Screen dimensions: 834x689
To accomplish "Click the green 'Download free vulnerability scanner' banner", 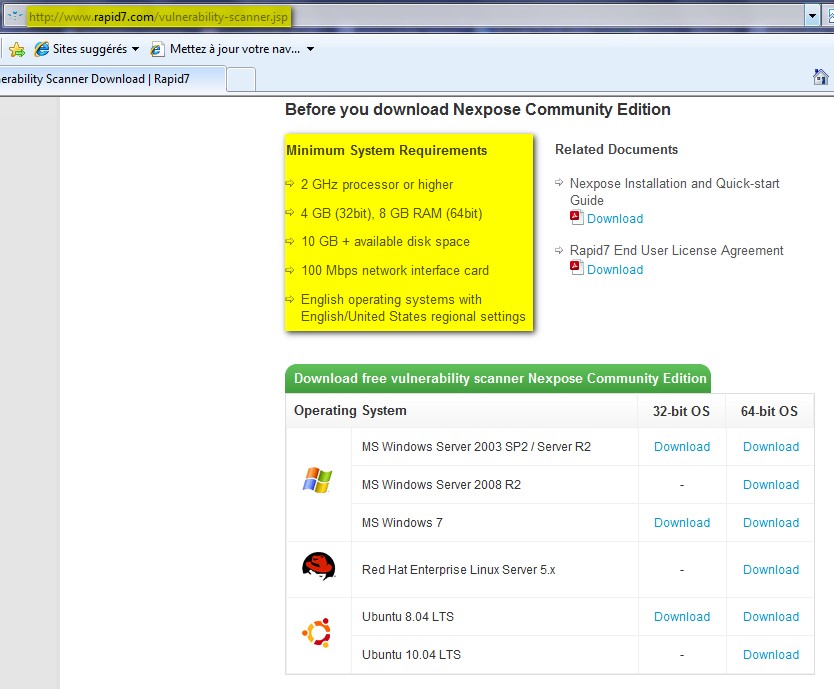I will 498,378.
